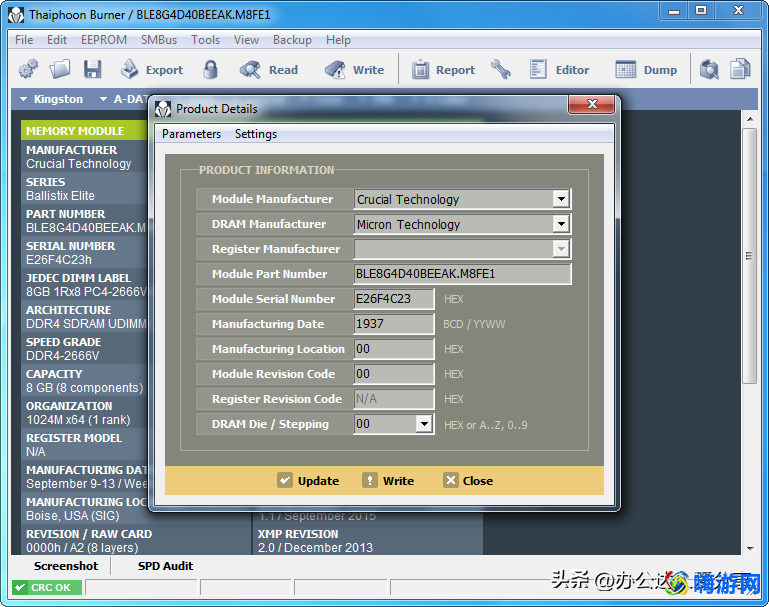Click the XMP REVISION label
Screen dimensions: 769x607
(x=298, y=534)
